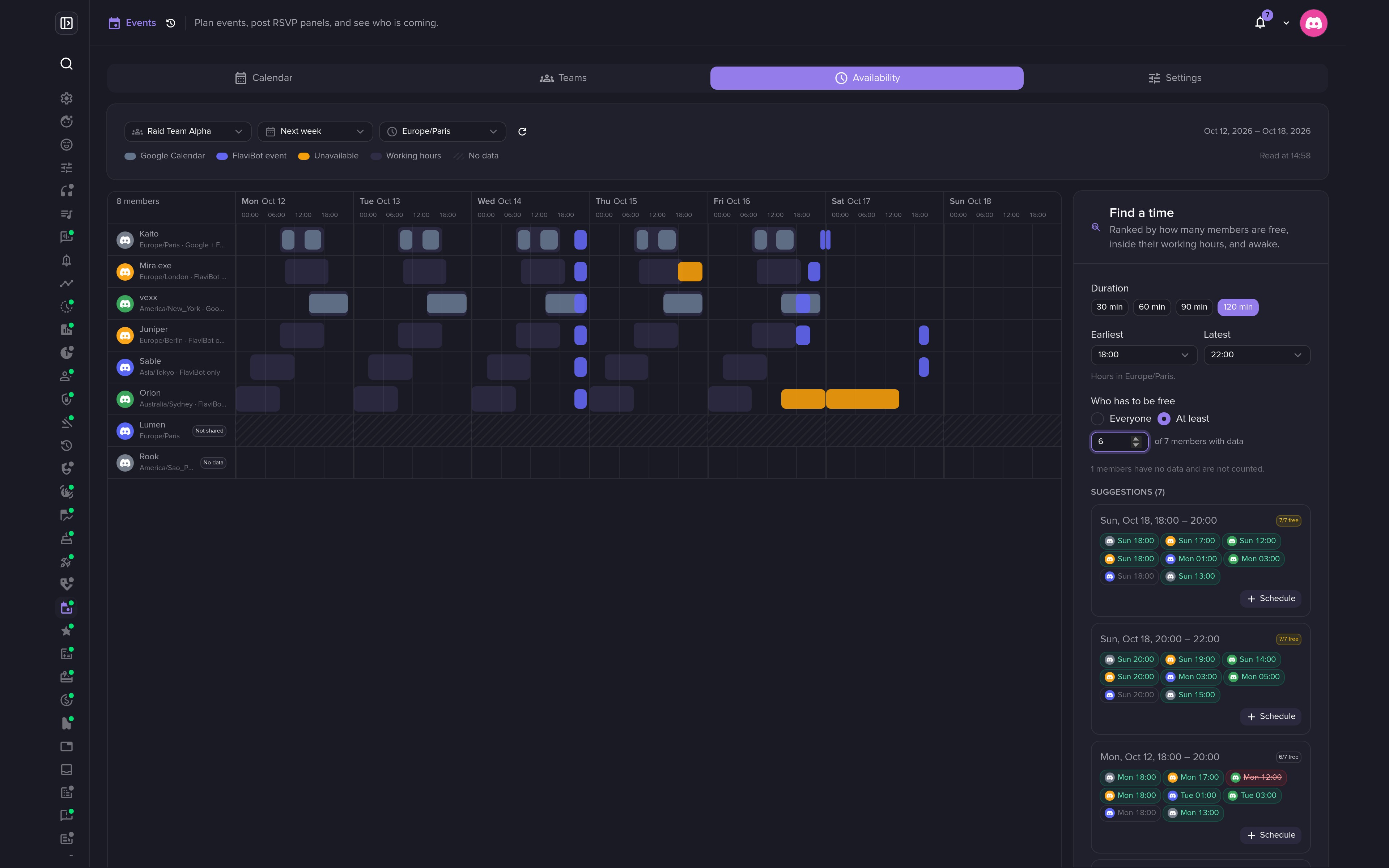Open the music queue sidebar icon

[x=67, y=214]
